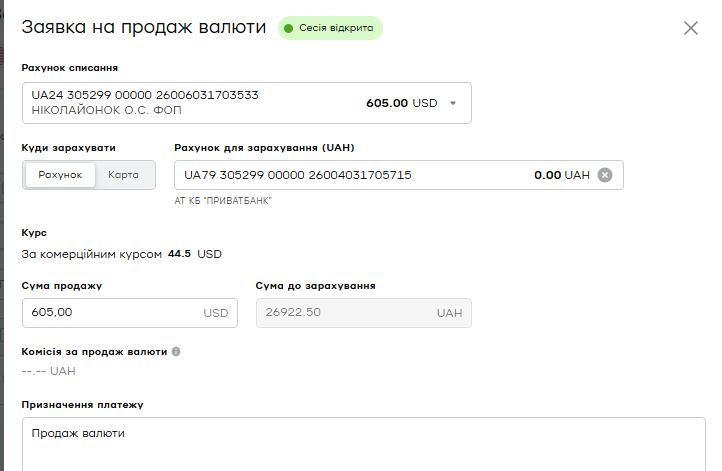Click the green session status dot
Screen dimensions: 722x471
[289, 29]
